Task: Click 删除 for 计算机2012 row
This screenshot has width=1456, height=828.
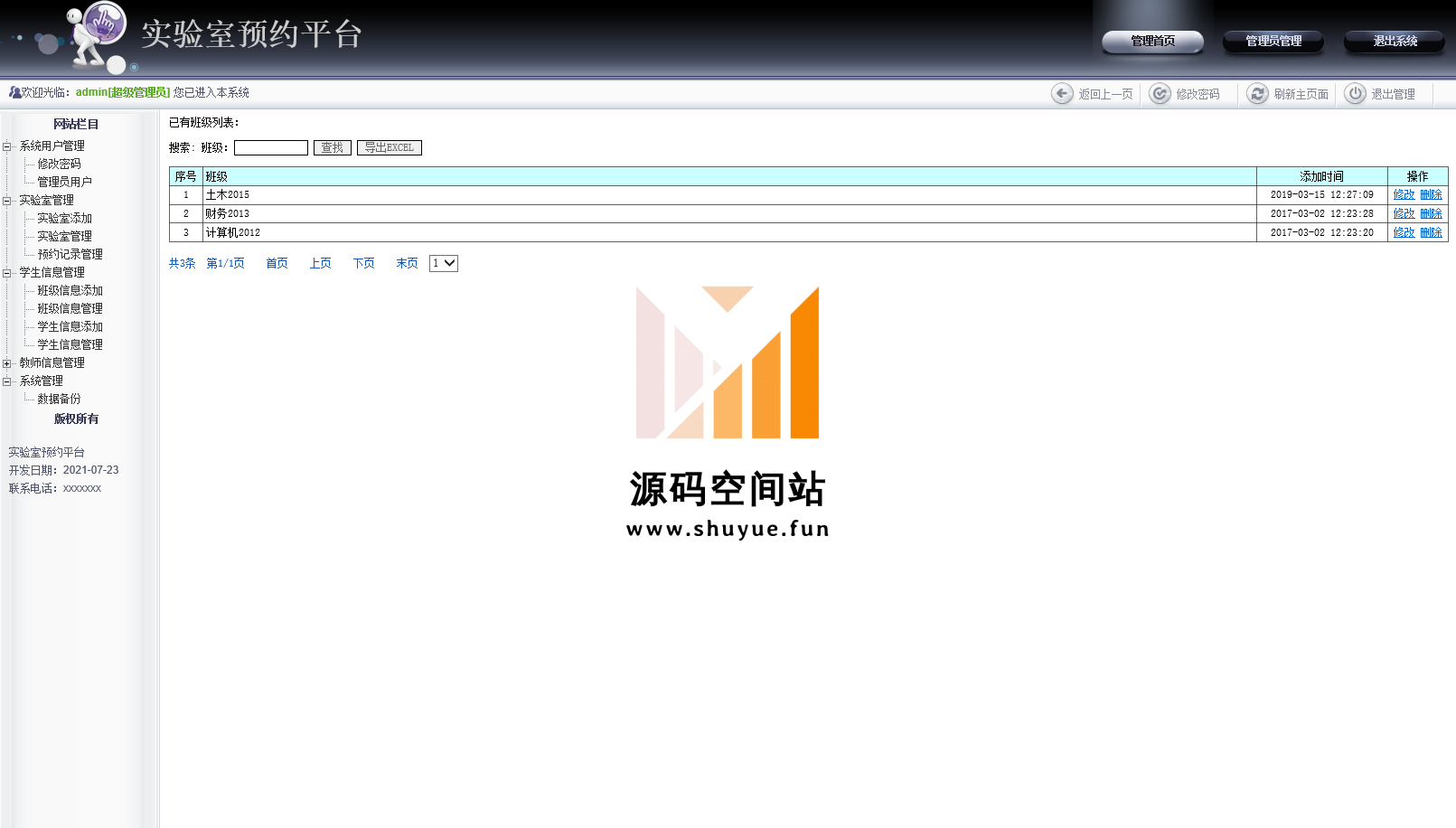Action: [x=1431, y=232]
